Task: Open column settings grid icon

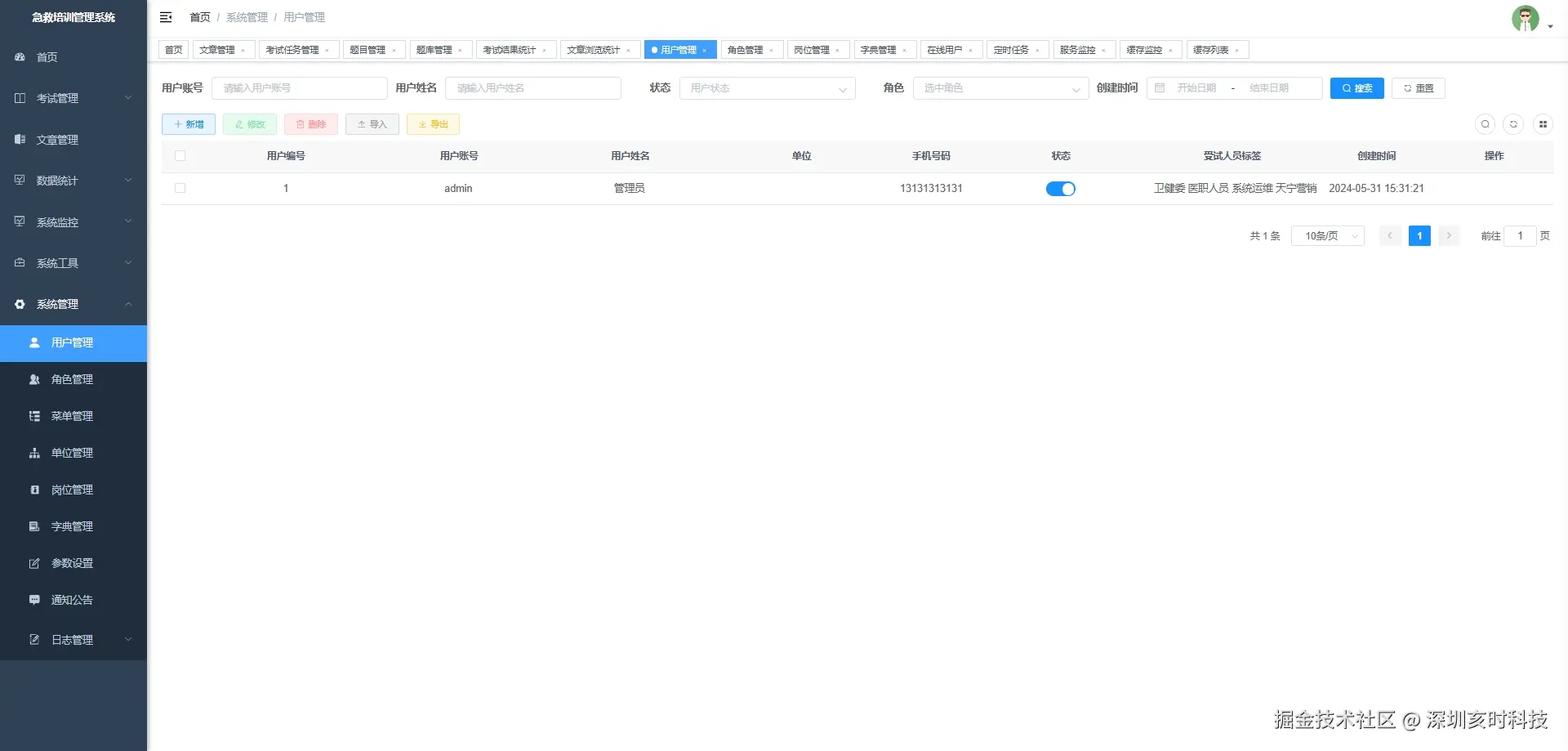Action: [1543, 124]
